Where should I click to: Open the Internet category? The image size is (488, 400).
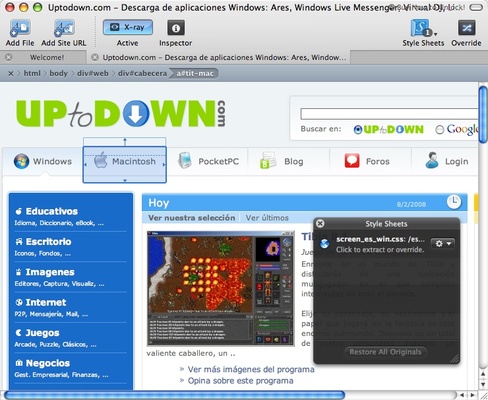(46, 302)
